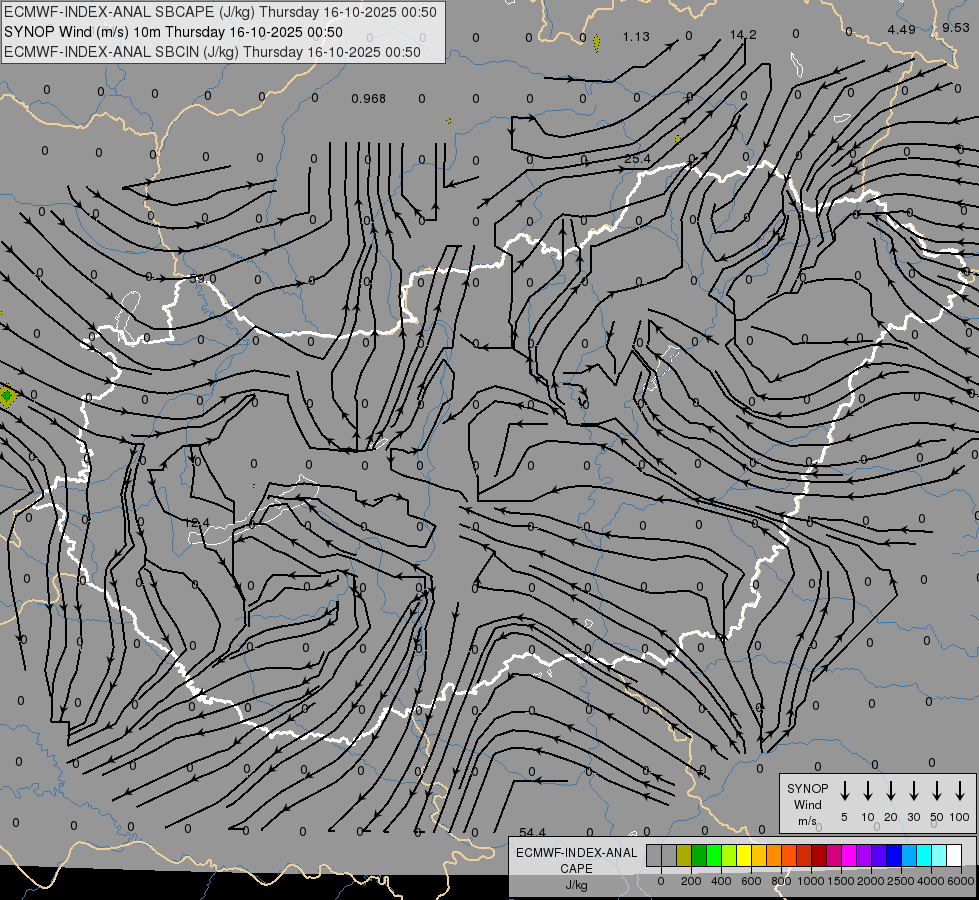This screenshot has height=900, width=979.
Task: Click the 10 m/s wind arrow in legend
Action: 868,791
